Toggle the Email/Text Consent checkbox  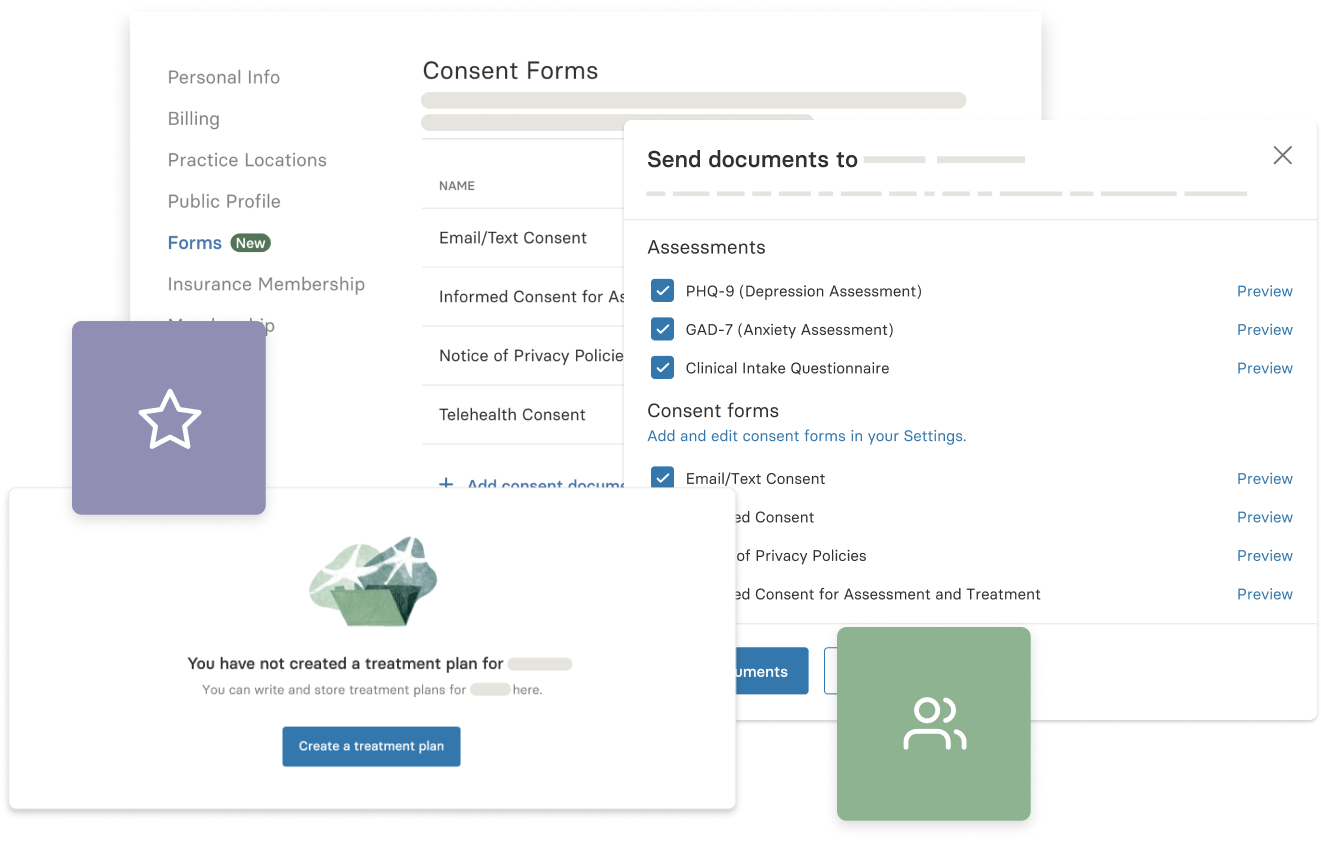(662, 477)
